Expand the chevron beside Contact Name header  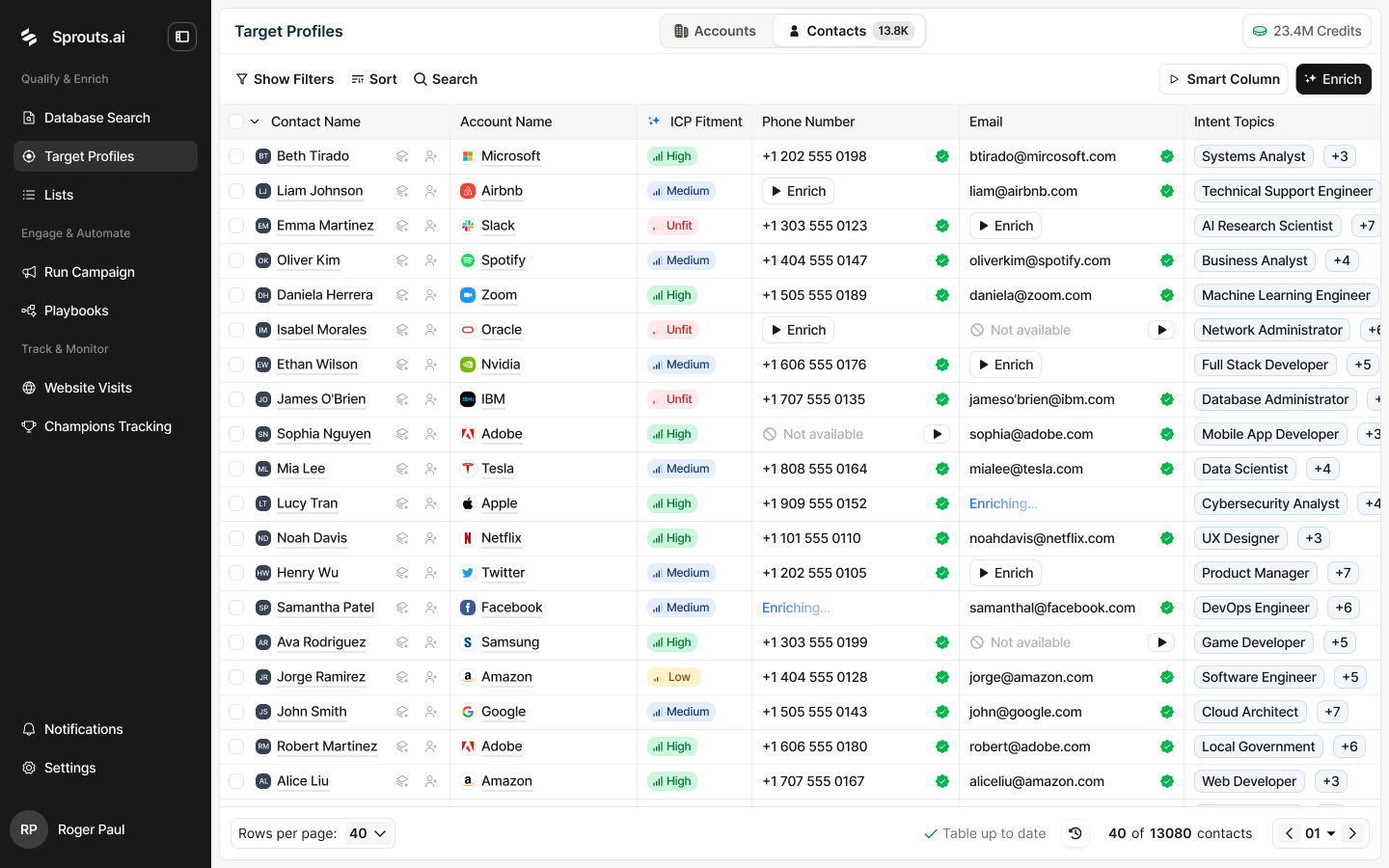(255, 122)
